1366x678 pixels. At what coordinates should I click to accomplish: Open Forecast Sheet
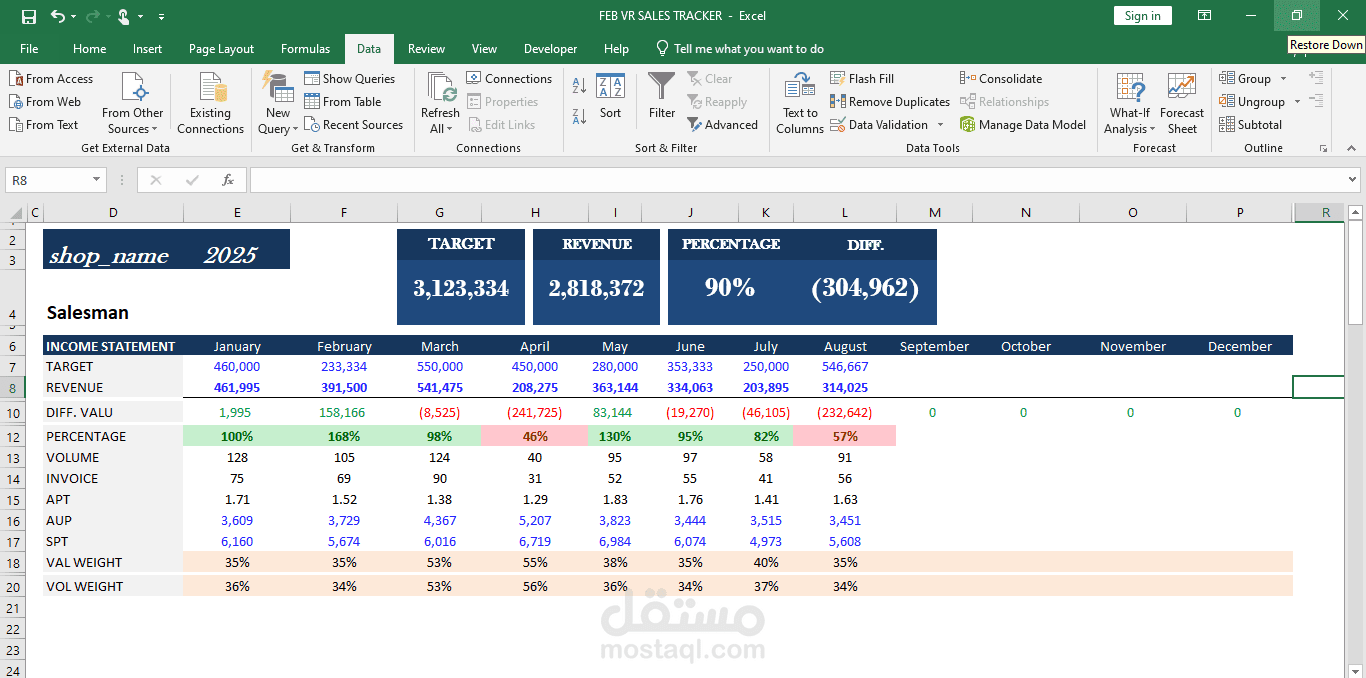click(1182, 100)
